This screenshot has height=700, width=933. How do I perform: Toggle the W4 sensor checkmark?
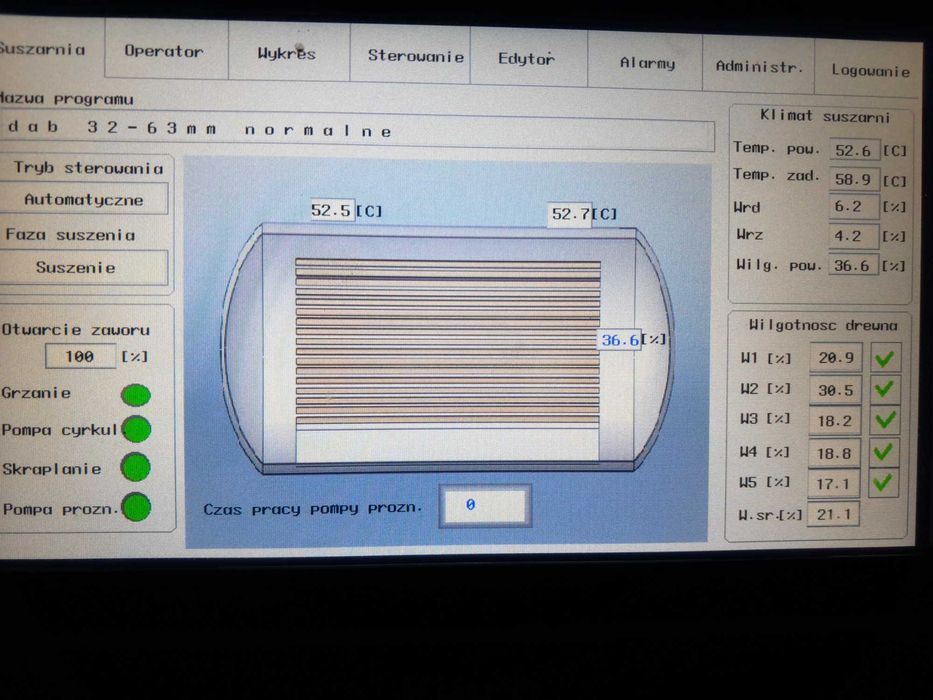pyautogui.click(x=884, y=452)
